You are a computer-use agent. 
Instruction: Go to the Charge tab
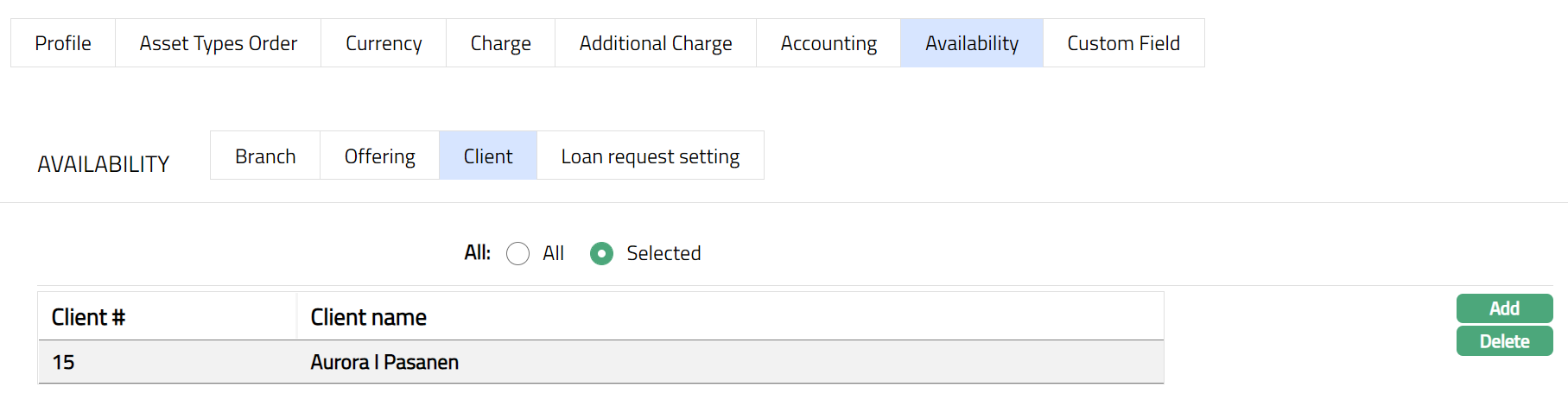click(x=500, y=43)
